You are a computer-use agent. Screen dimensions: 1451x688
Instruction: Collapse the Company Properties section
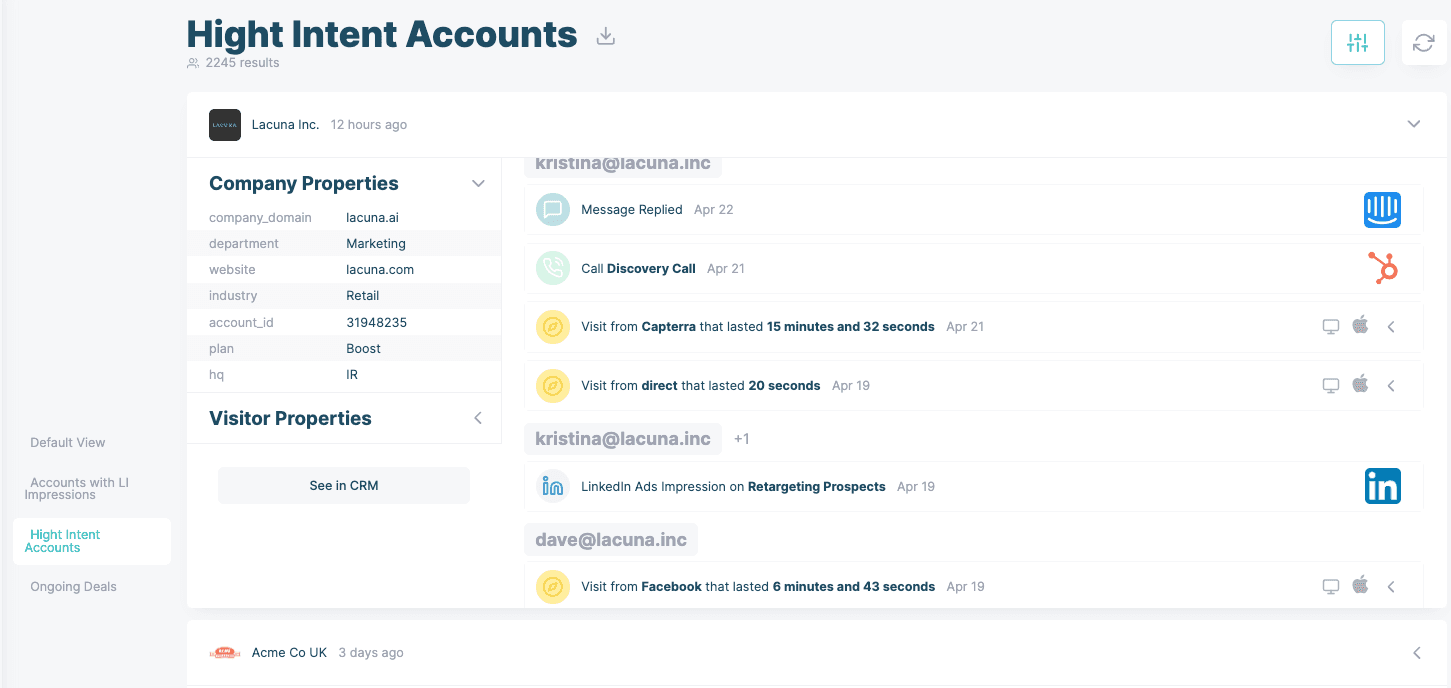click(478, 184)
